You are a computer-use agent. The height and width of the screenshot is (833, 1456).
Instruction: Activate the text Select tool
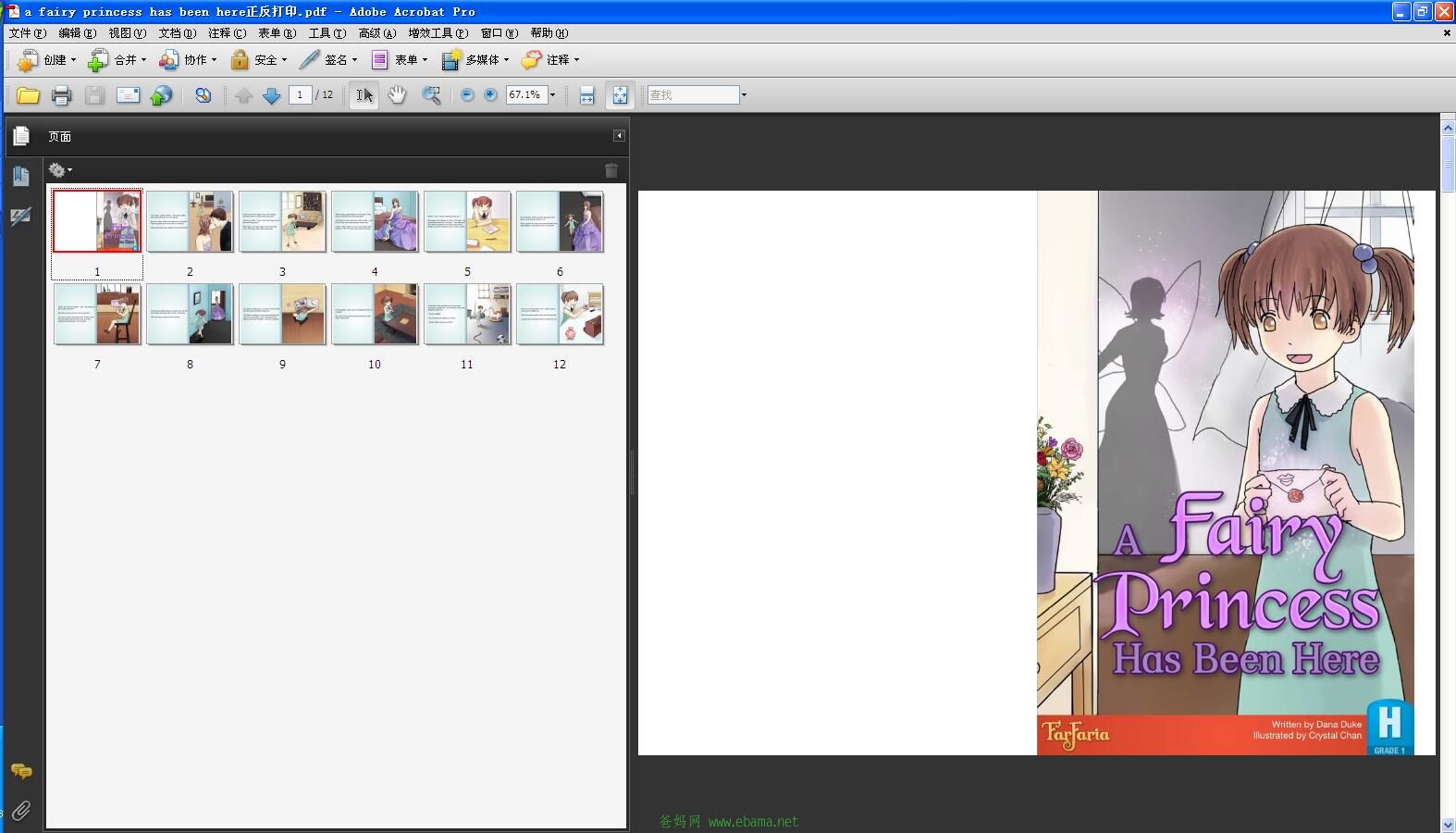[x=364, y=95]
